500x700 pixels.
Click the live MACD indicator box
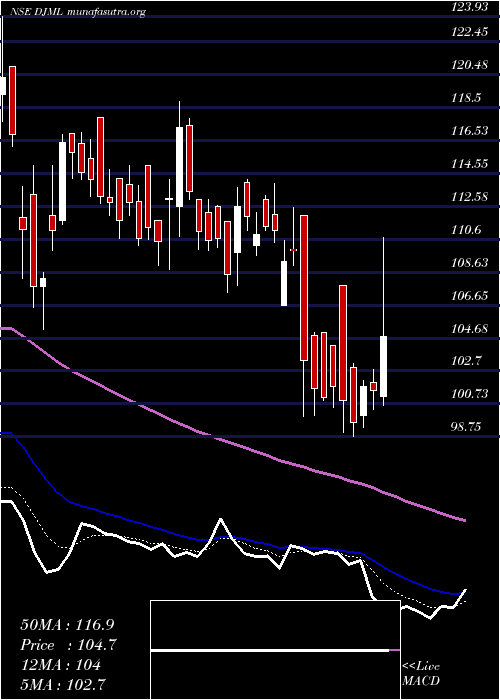click(275, 650)
